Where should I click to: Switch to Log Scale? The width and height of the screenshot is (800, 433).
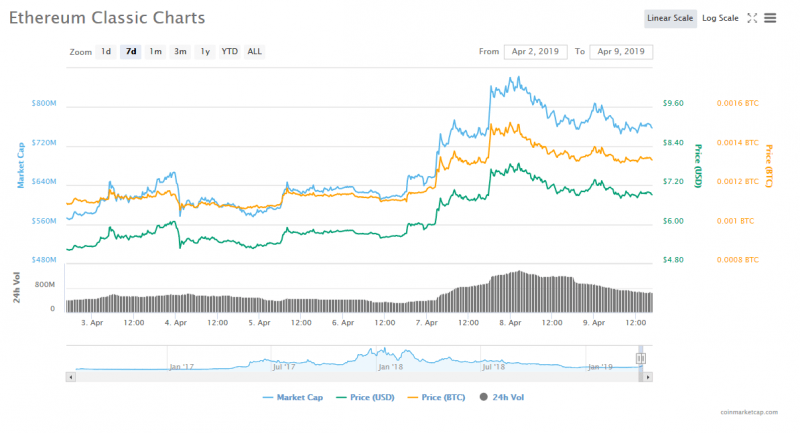(720, 18)
